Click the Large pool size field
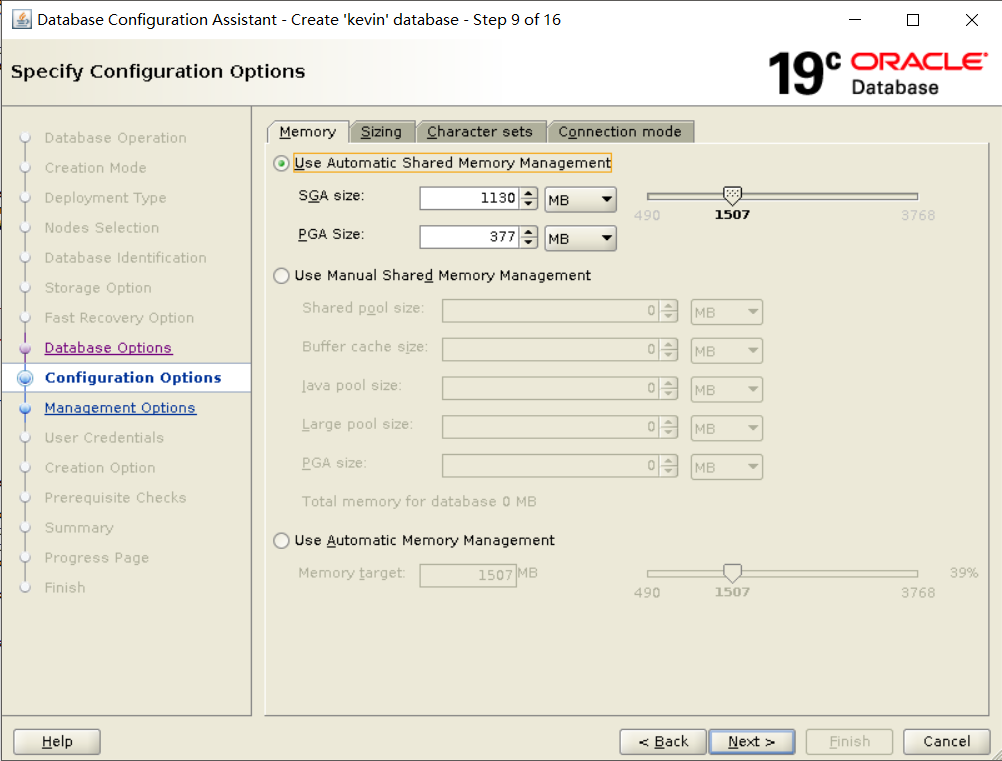 [x=551, y=427]
